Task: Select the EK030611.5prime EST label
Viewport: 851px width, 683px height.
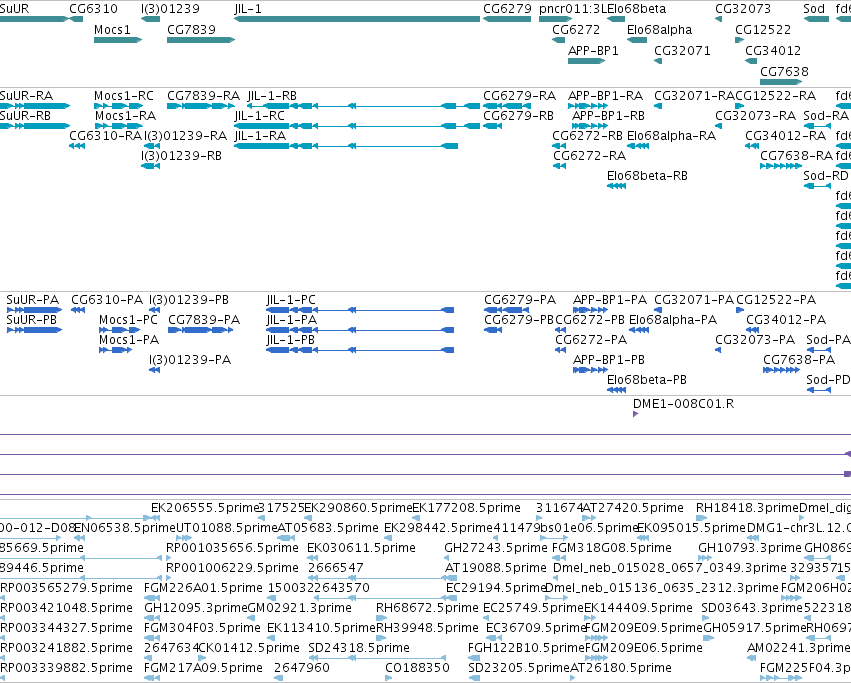Action: pyautogui.click(x=361, y=548)
